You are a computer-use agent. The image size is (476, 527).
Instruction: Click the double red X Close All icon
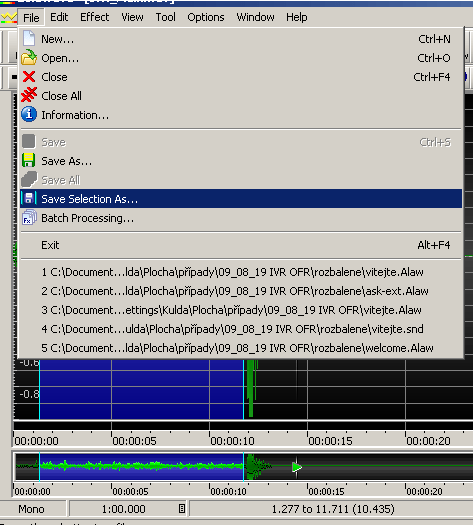point(29,95)
